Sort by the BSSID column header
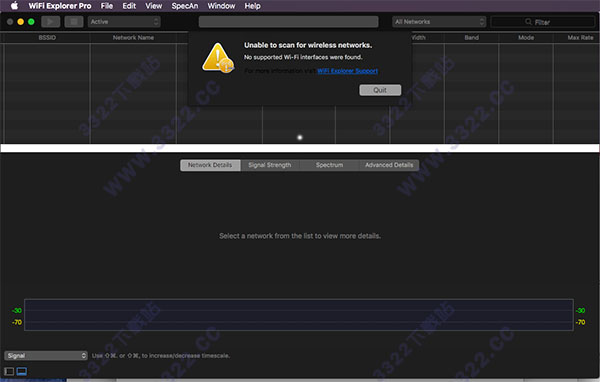600x382 pixels. coord(47,38)
